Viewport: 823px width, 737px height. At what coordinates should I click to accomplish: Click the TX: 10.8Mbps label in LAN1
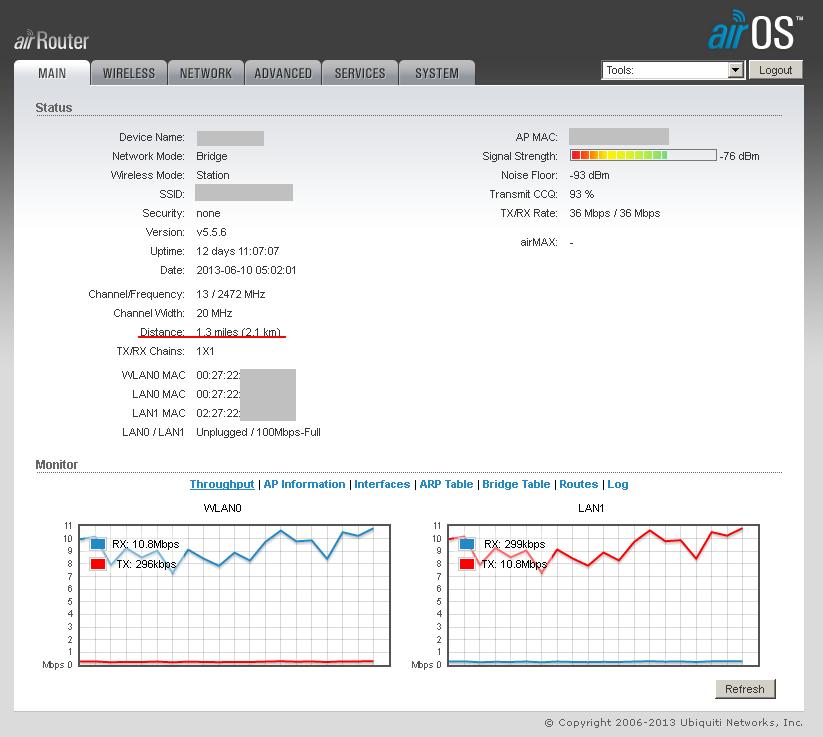point(514,564)
